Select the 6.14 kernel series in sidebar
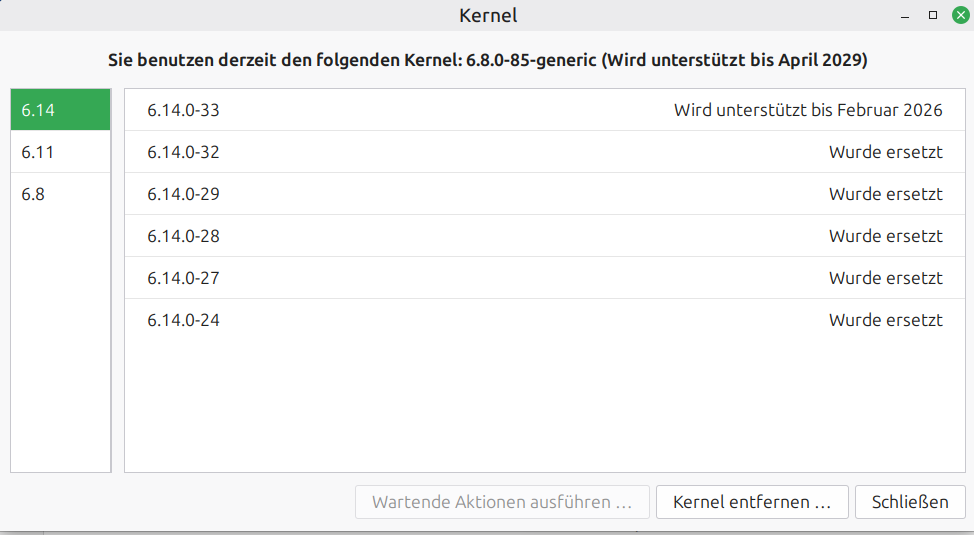Image resolution: width=974 pixels, height=535 pixels. click(60, 110)
